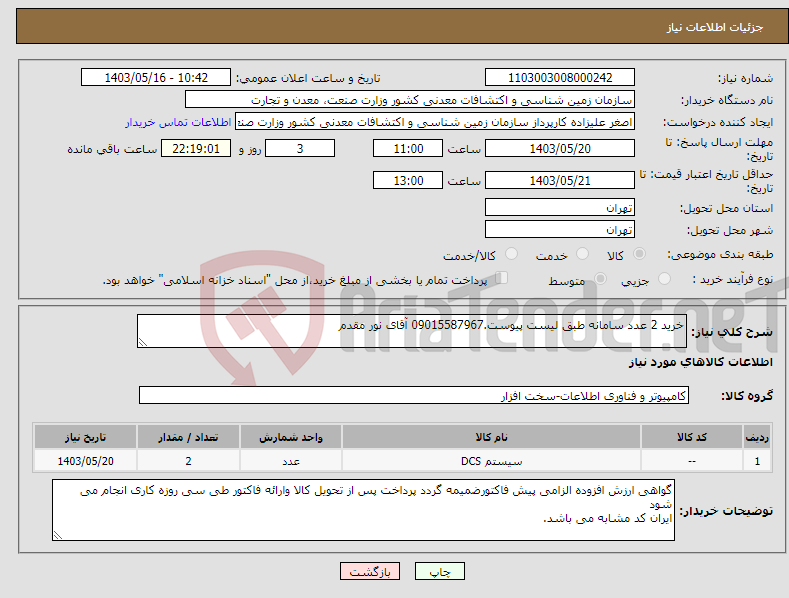
Task: Click the تاریخ نیاز column header
Action: [x=86, y=437]
